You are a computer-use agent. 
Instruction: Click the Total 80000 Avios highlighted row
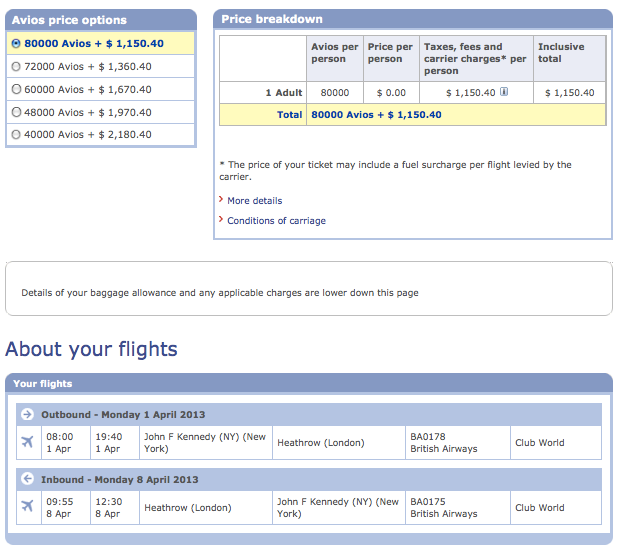412,115
